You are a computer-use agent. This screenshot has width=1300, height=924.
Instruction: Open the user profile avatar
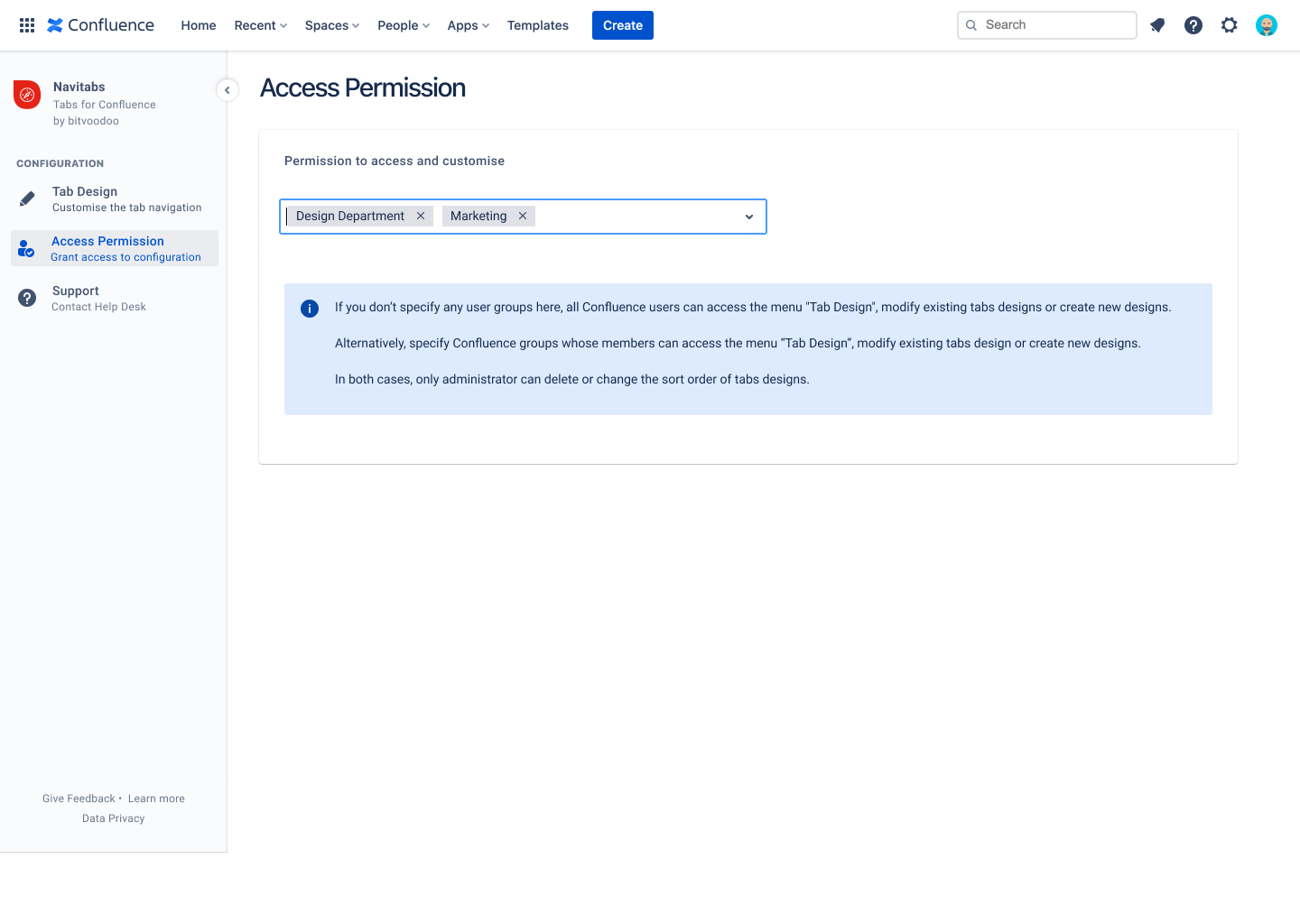coord(1267,25)
